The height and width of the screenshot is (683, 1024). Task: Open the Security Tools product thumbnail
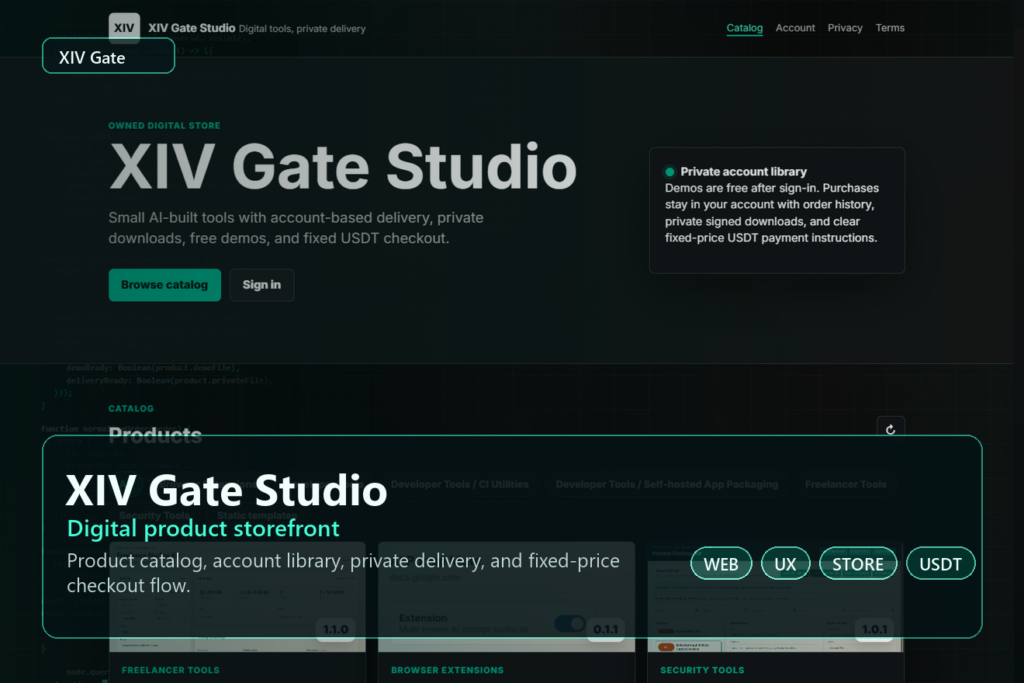[775, 597]
